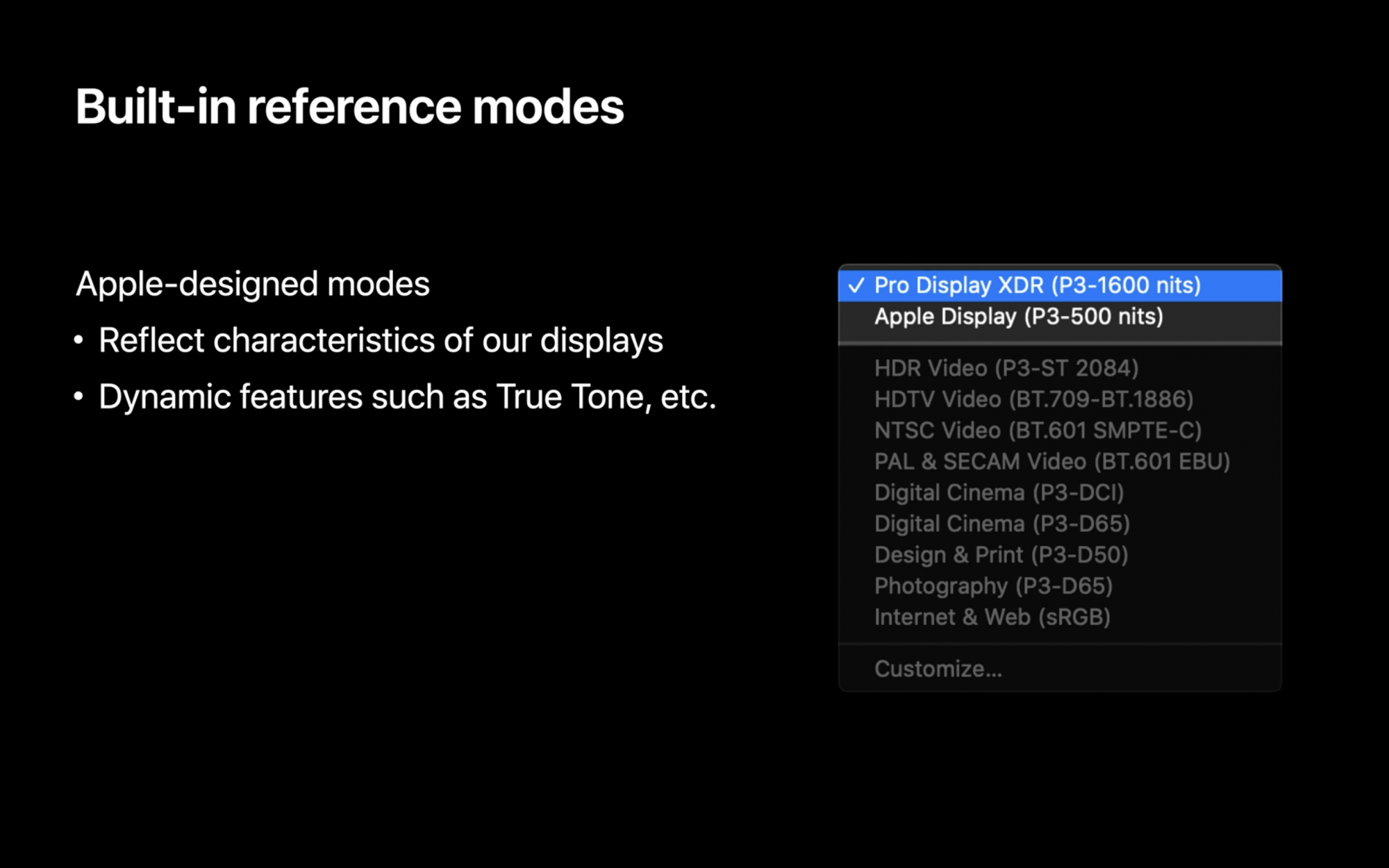
Task: Select Internet & Web (sRGB) preset
Action: click(x=1060, y=617)
